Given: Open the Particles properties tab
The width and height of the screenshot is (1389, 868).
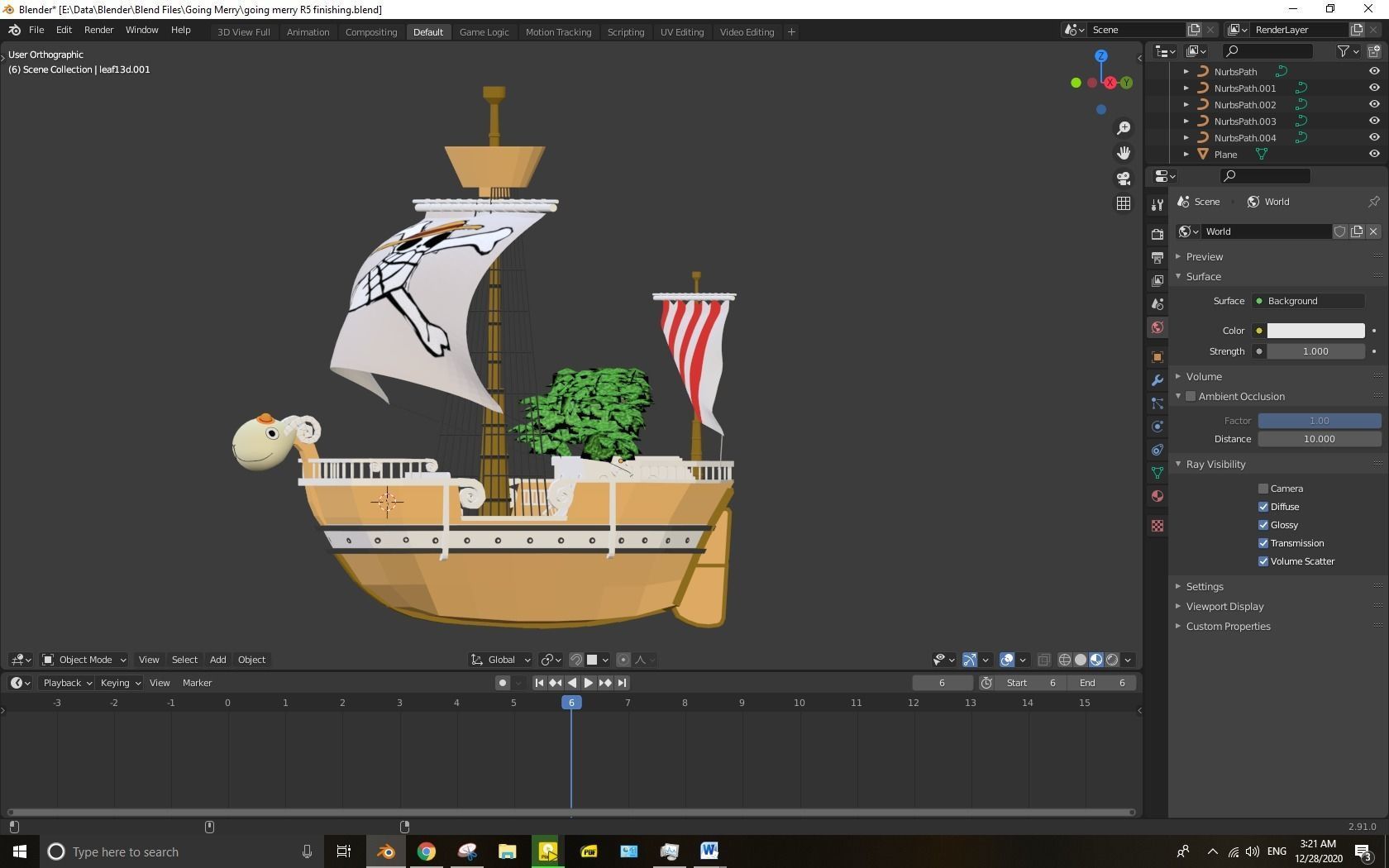Looking at the screenshot, I should point(1157,403).
